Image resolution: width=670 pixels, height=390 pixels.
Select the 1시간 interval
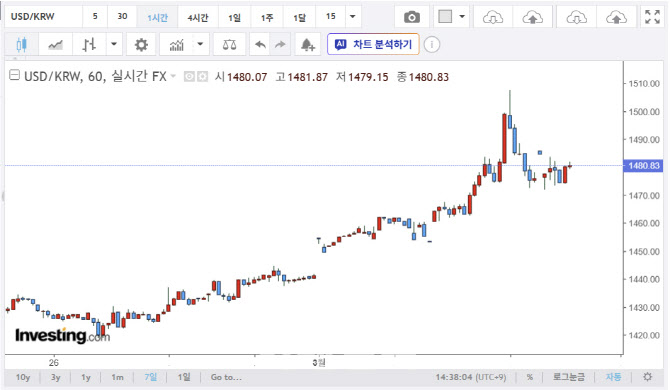click(x=157, y=17)
